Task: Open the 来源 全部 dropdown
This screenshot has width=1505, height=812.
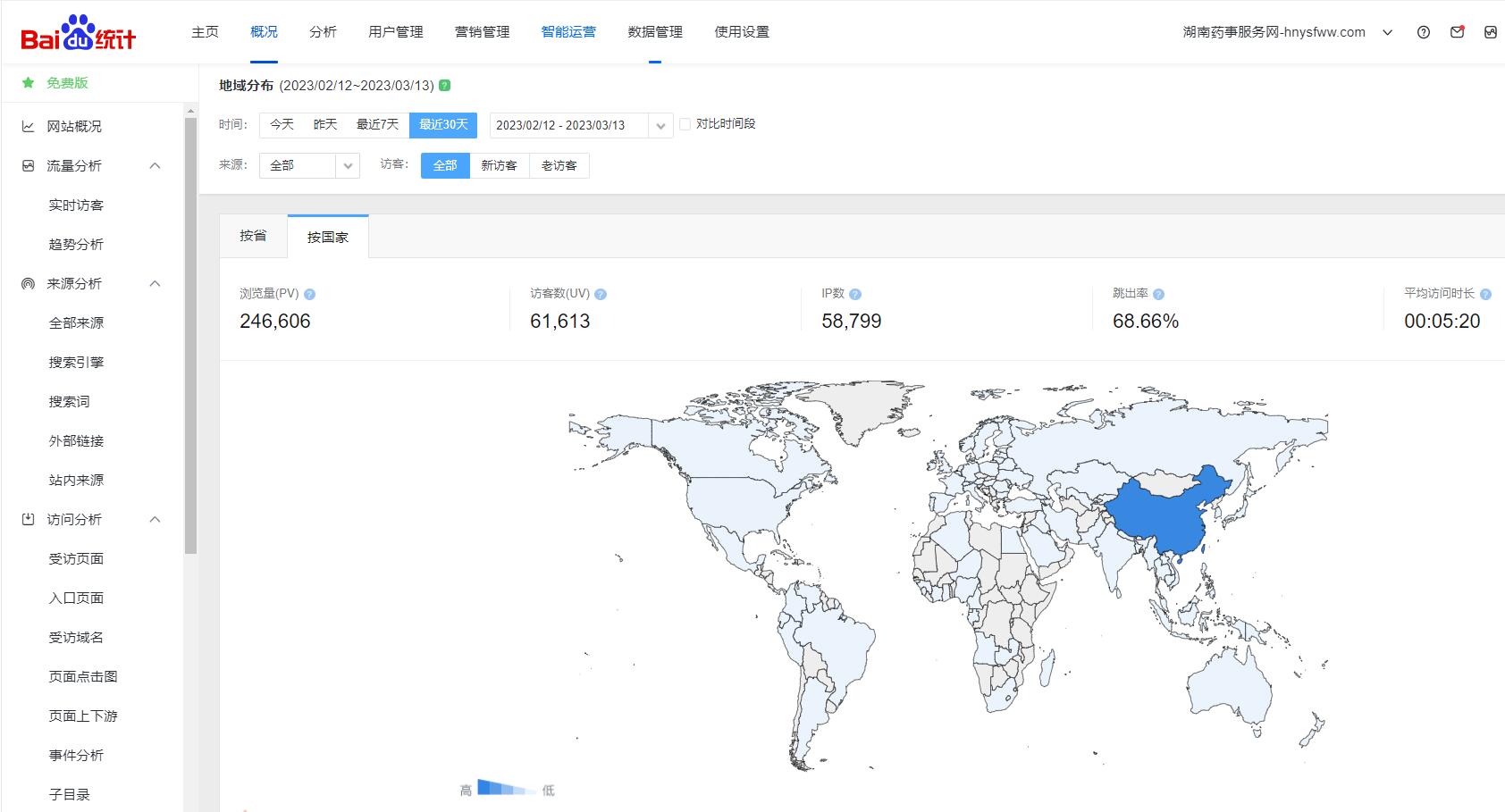Action: coord(309,166)
